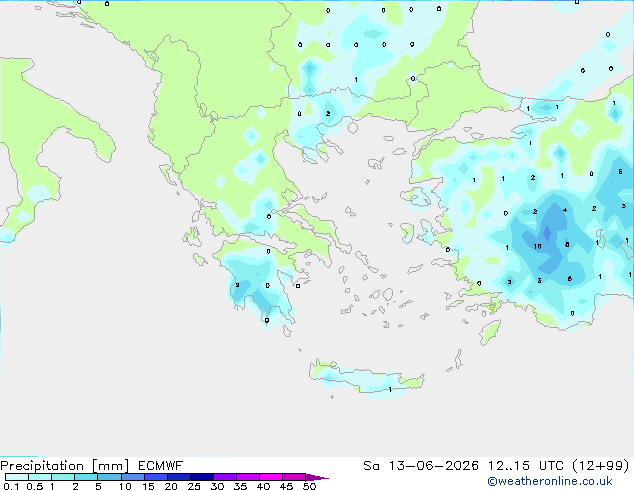Viewport: 634px width, 490px height.
Task: Pick the 10–15 mm legend color swatch
Action: click(133, 477)
